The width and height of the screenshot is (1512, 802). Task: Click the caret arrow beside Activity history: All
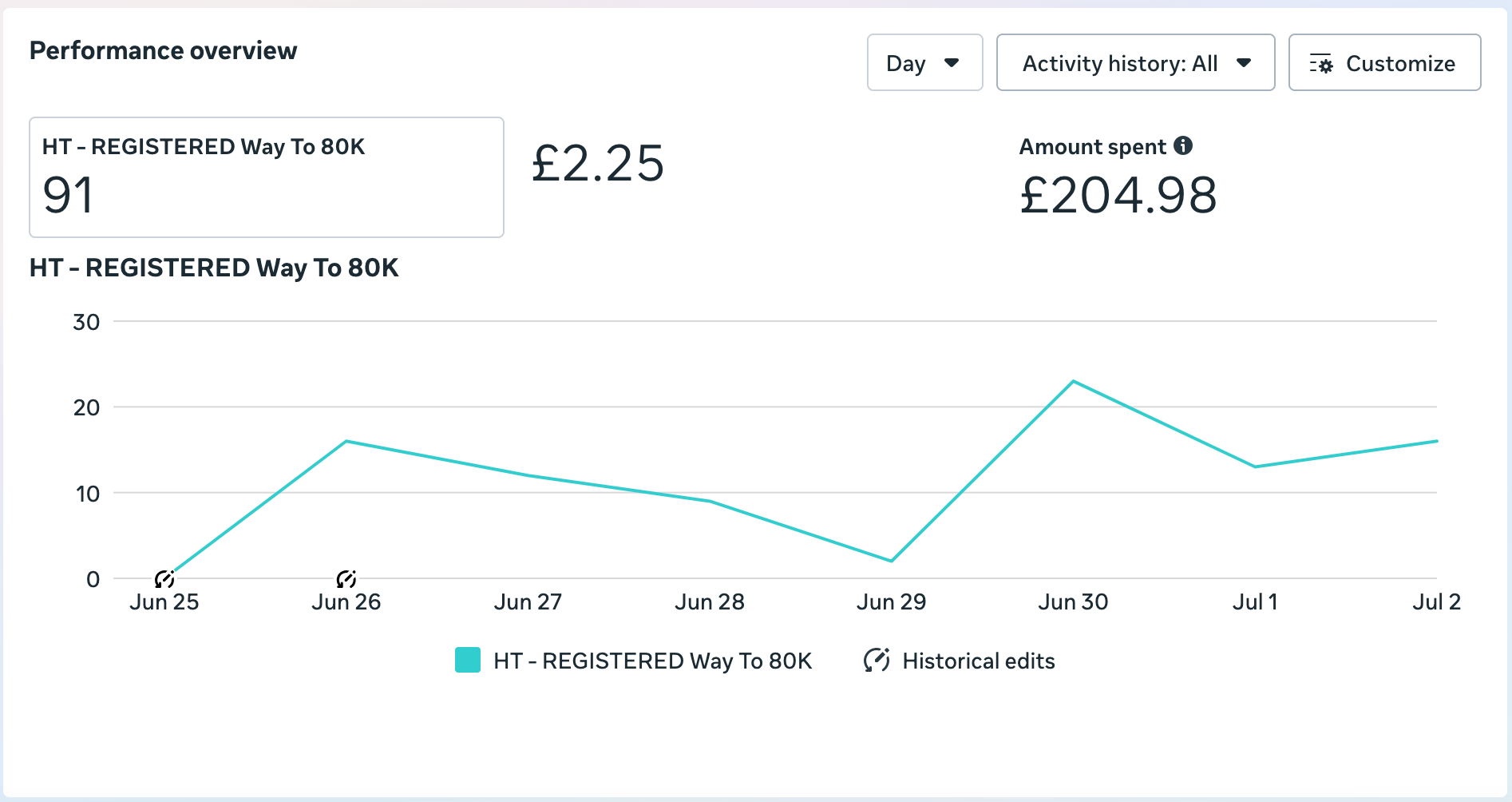click(1244, 63)
